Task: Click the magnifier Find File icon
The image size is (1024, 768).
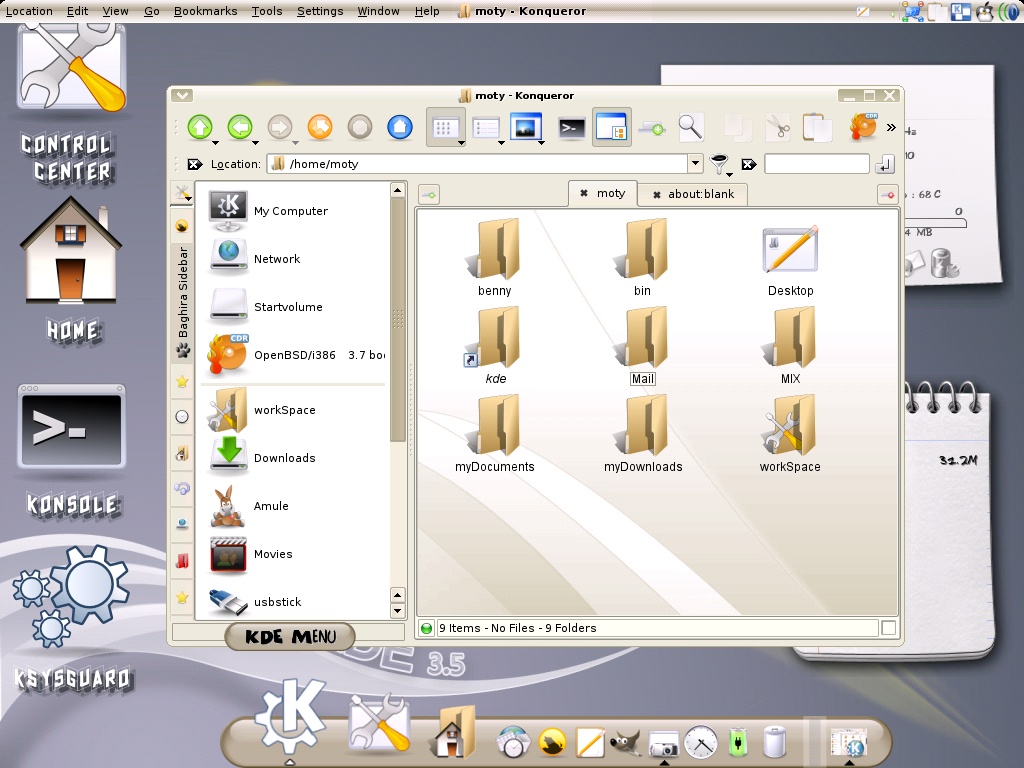Action: point(691,127)
